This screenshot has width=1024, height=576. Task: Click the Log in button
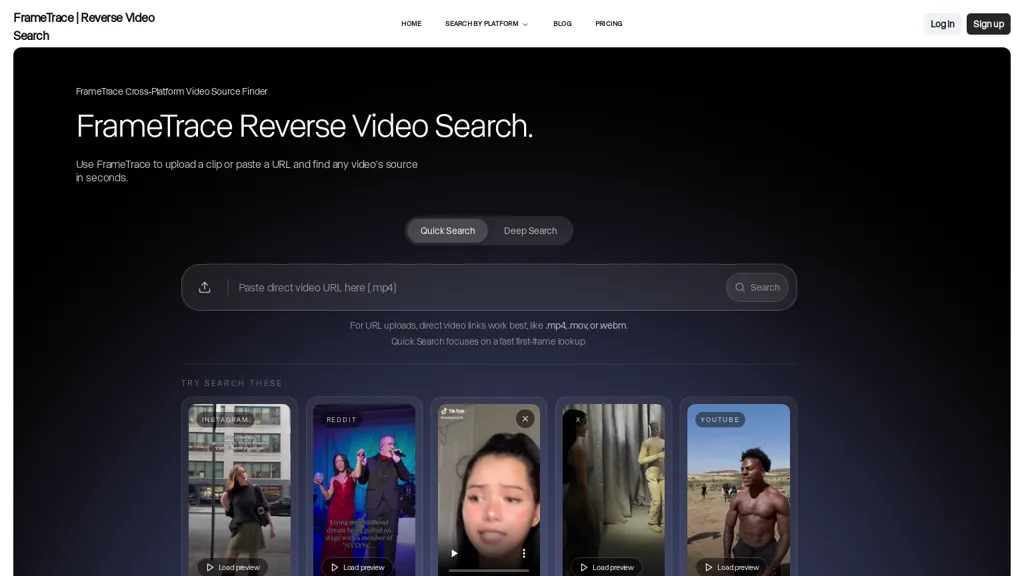pyautogui.click(x=942, y=24)
